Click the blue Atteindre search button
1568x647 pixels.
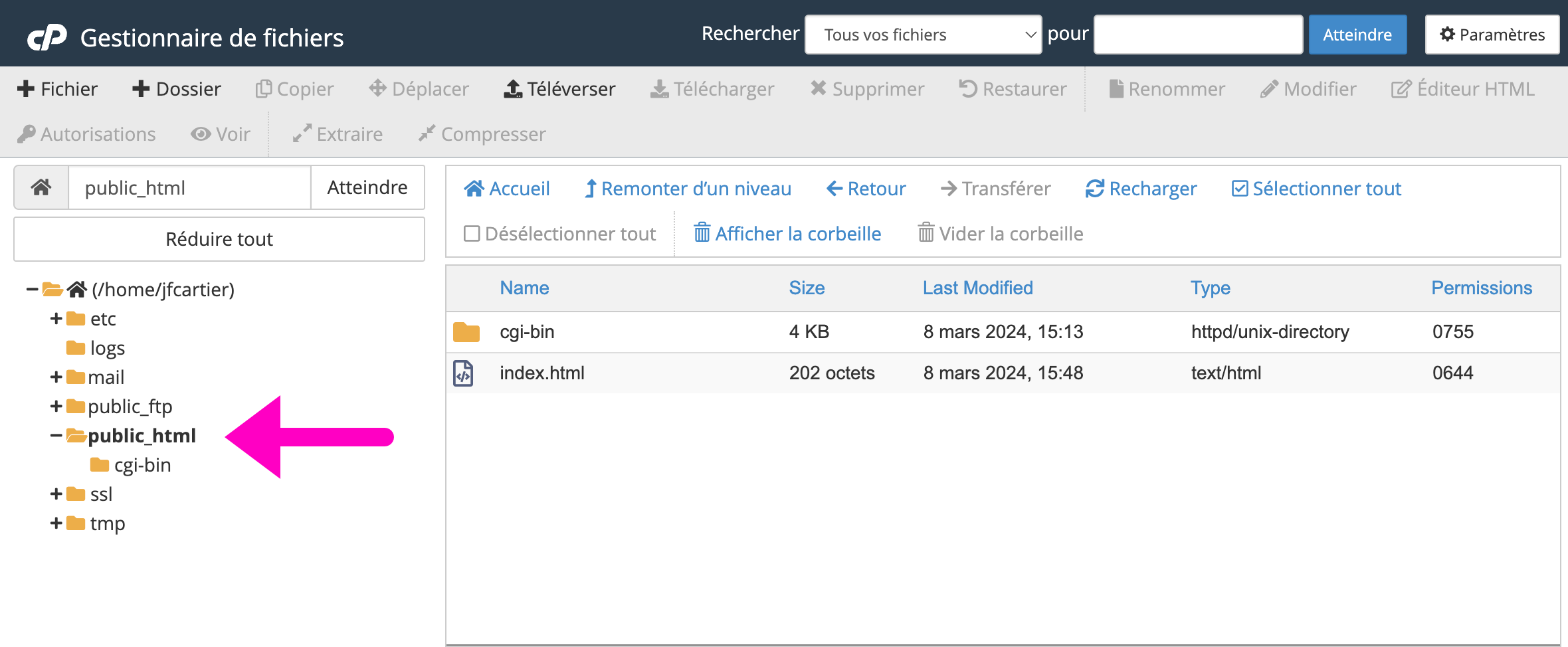pyautogui.click(x=1357, y=35)
